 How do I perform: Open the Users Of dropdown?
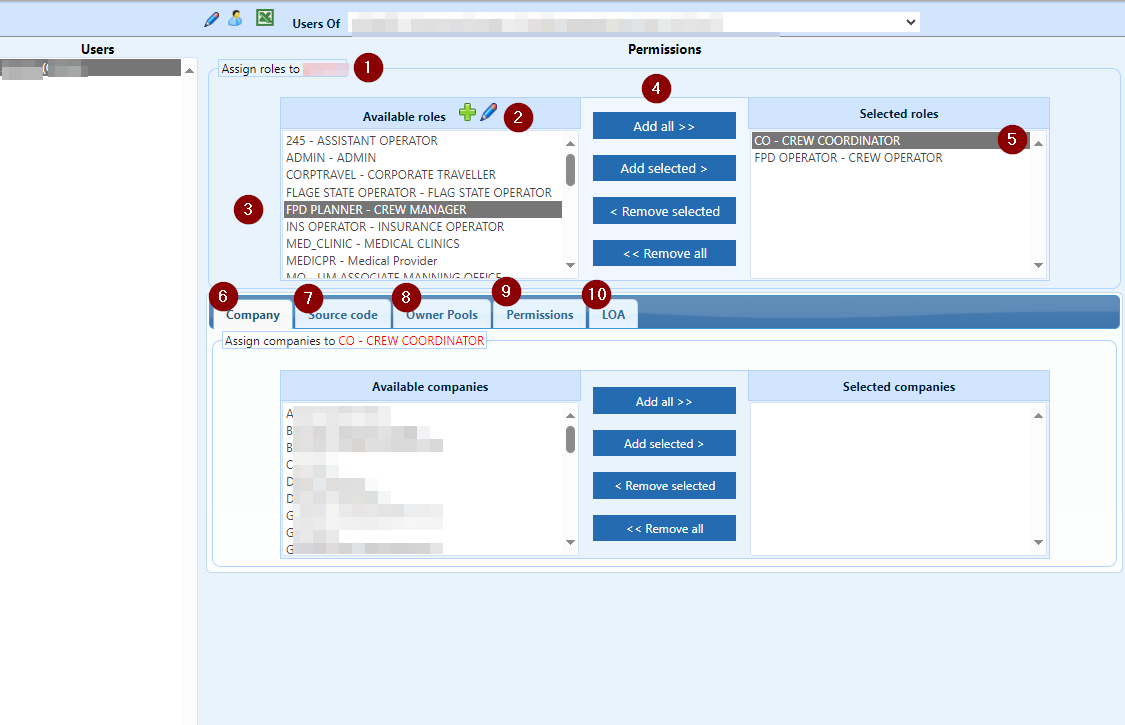[909, 21]
